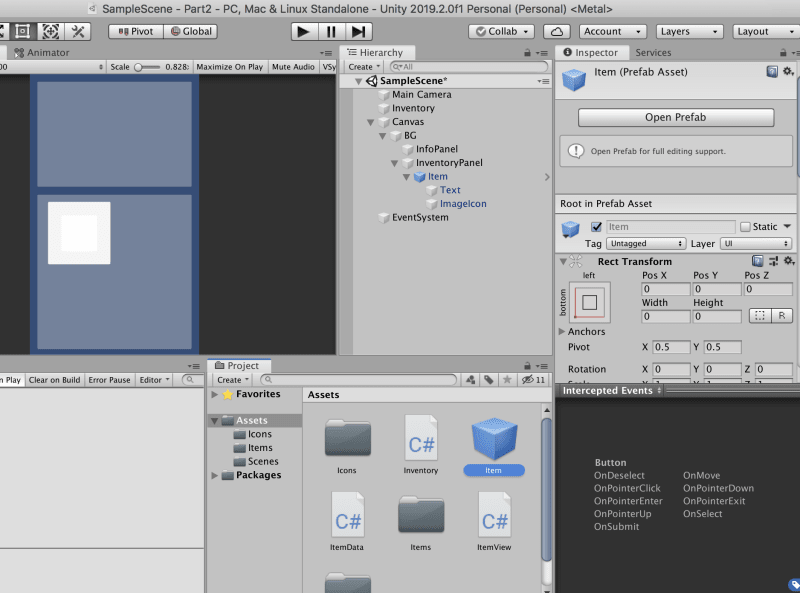Open the Account dropdown
The height and width of the screenshot is (593, 800).
(x=612, y=32)
